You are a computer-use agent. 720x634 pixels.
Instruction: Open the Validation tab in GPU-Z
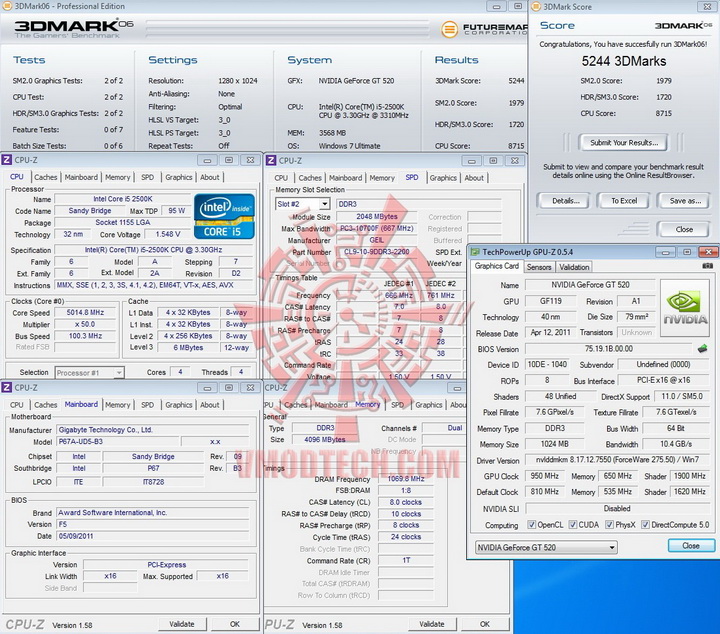click(574, 267)
